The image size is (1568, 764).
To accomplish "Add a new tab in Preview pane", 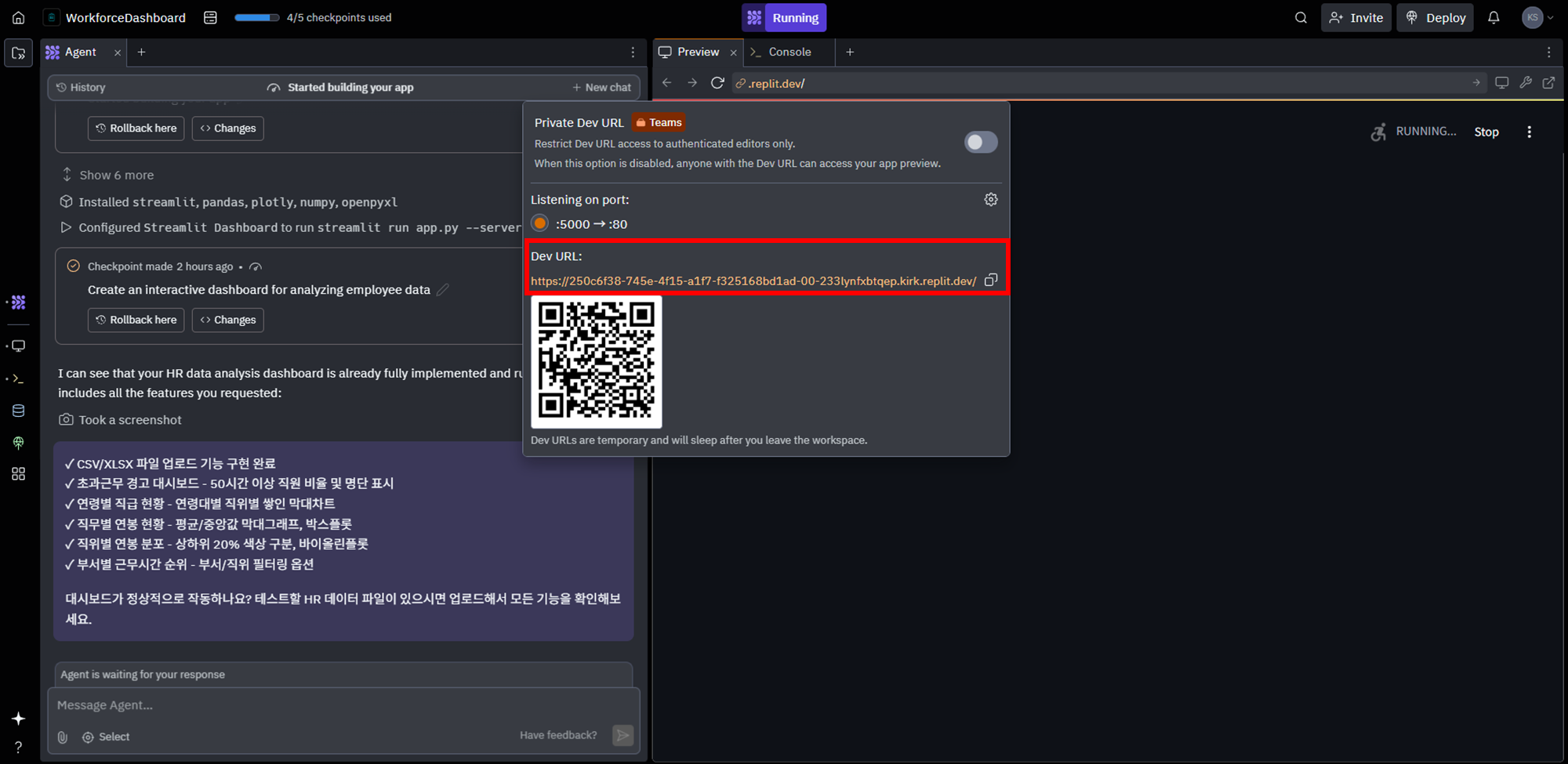I will 850,53.
